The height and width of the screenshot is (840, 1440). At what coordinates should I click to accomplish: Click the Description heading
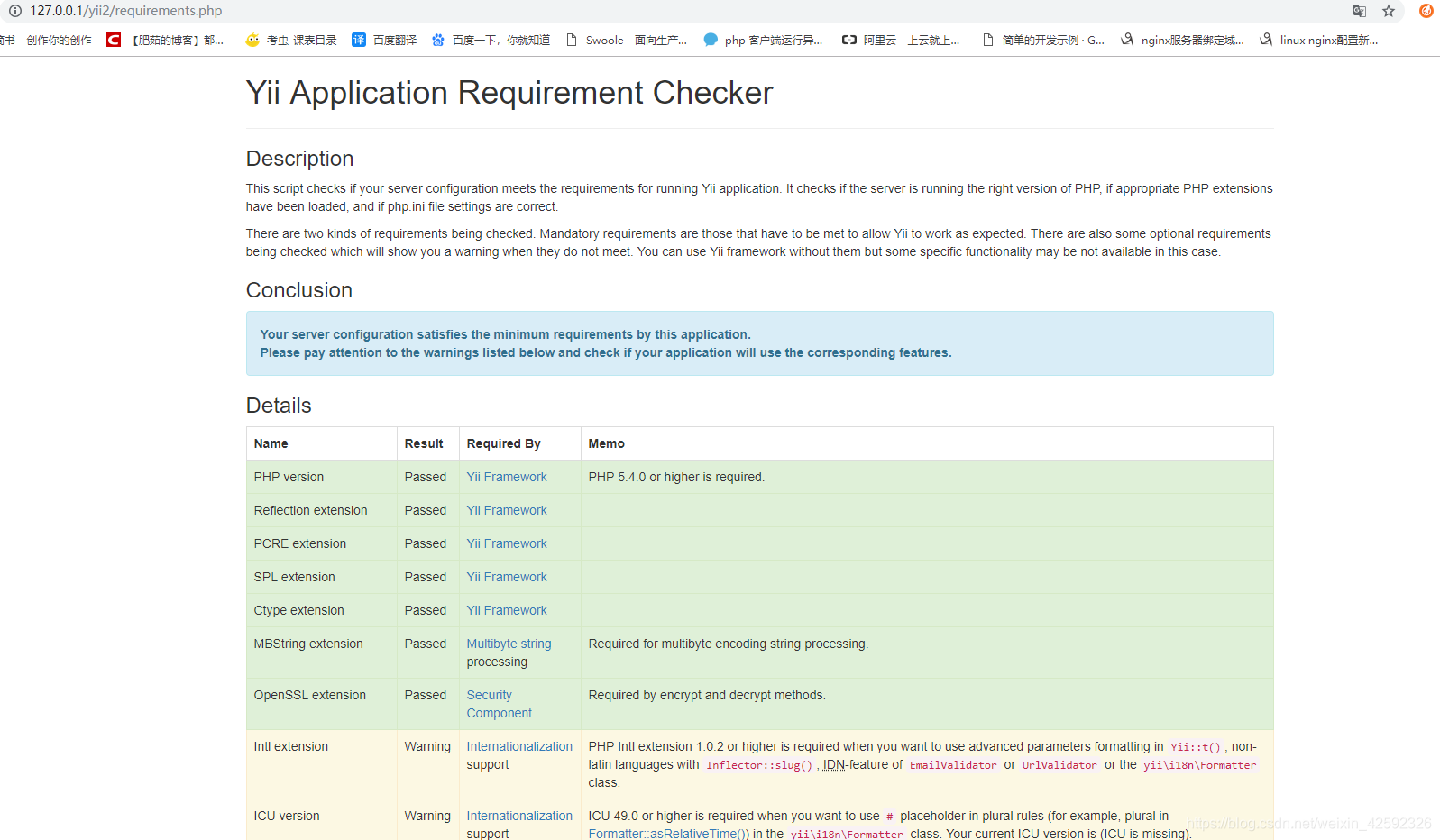[x=299, y=159]
